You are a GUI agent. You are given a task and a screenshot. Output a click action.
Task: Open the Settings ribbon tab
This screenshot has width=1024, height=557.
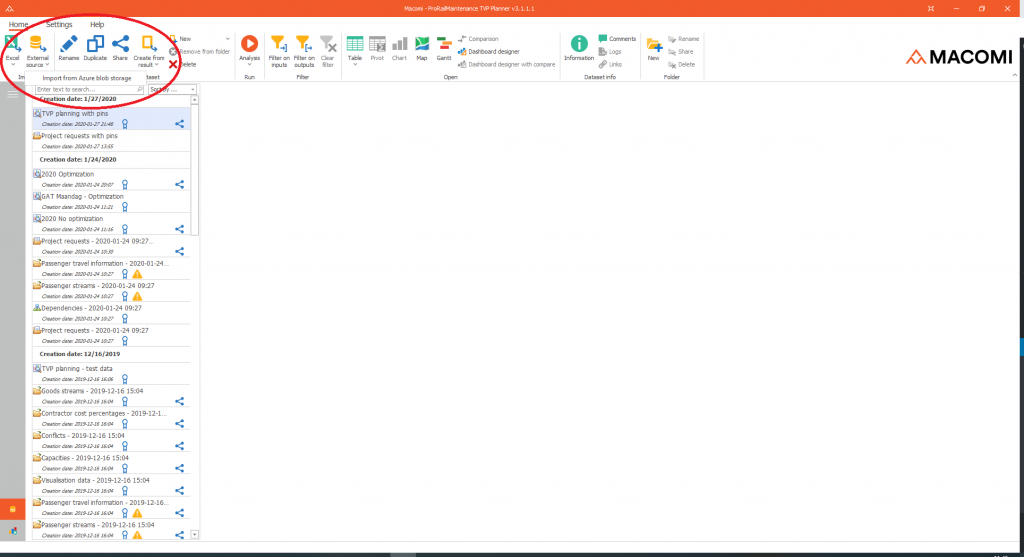[59, 24]
